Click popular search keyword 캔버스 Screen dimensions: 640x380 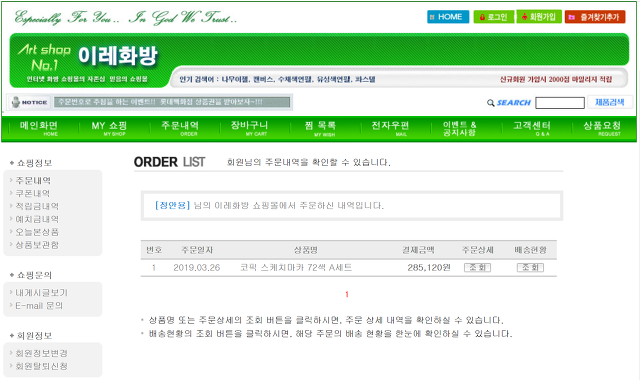click(263, 80)
